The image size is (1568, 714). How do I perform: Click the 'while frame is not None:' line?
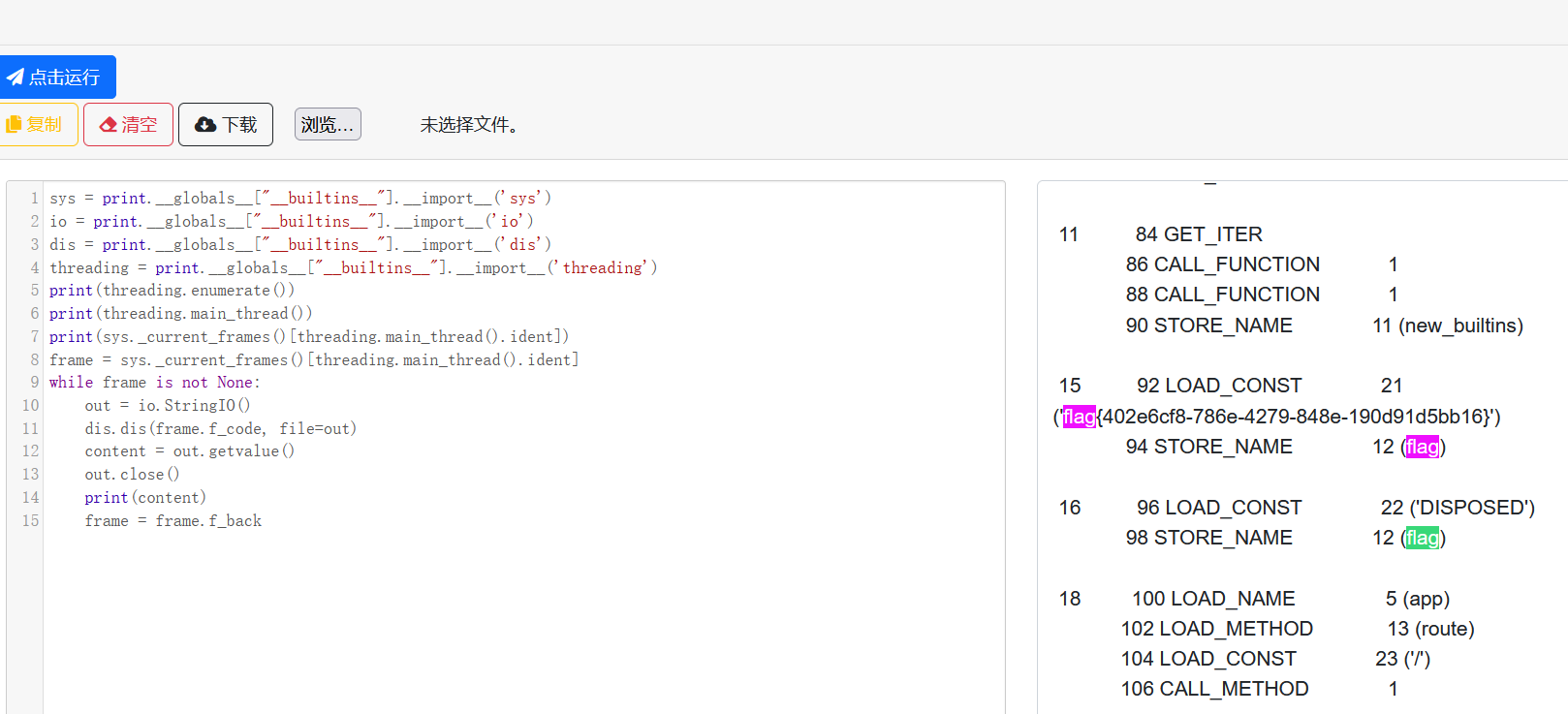point(155,382)
